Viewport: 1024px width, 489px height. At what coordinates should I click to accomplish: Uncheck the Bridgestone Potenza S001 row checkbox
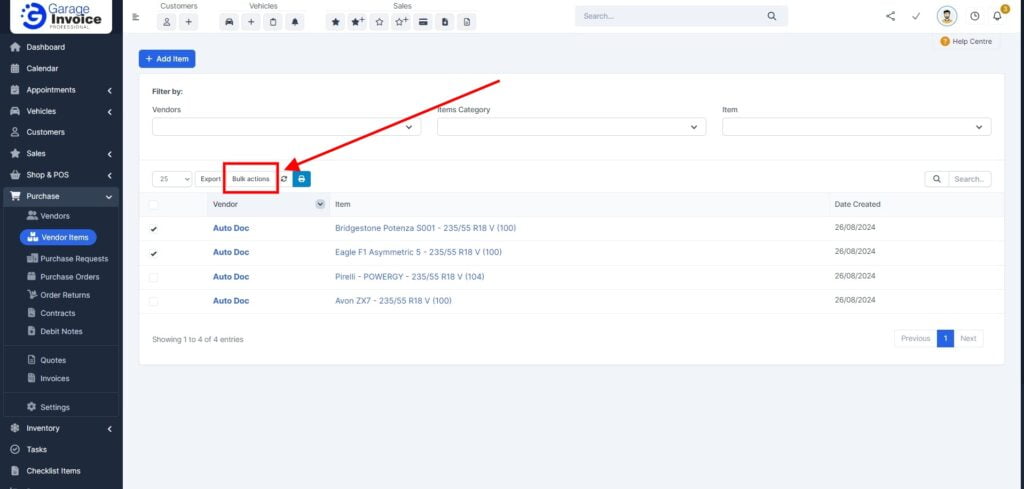[x=153, y=229]
